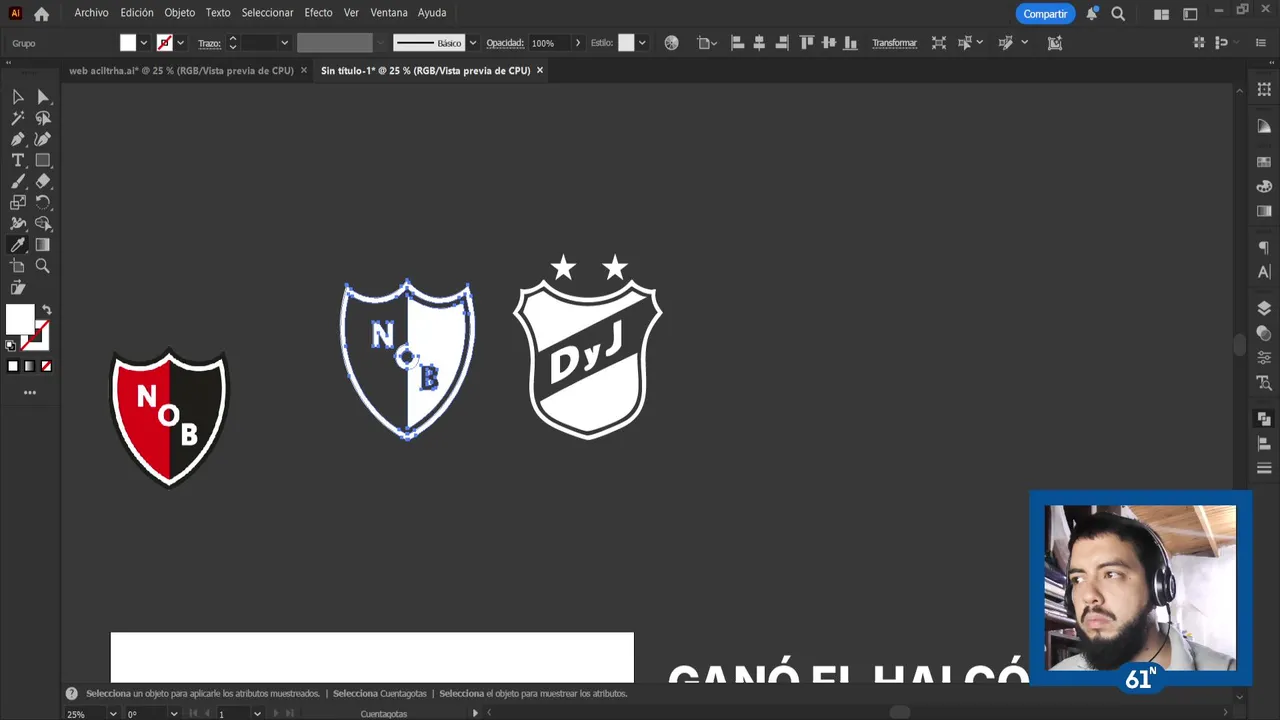The height and width of the screenshot is (720, 1280).
Task: Click the toolbar fill color swatch
Action: tap(20, 320)
